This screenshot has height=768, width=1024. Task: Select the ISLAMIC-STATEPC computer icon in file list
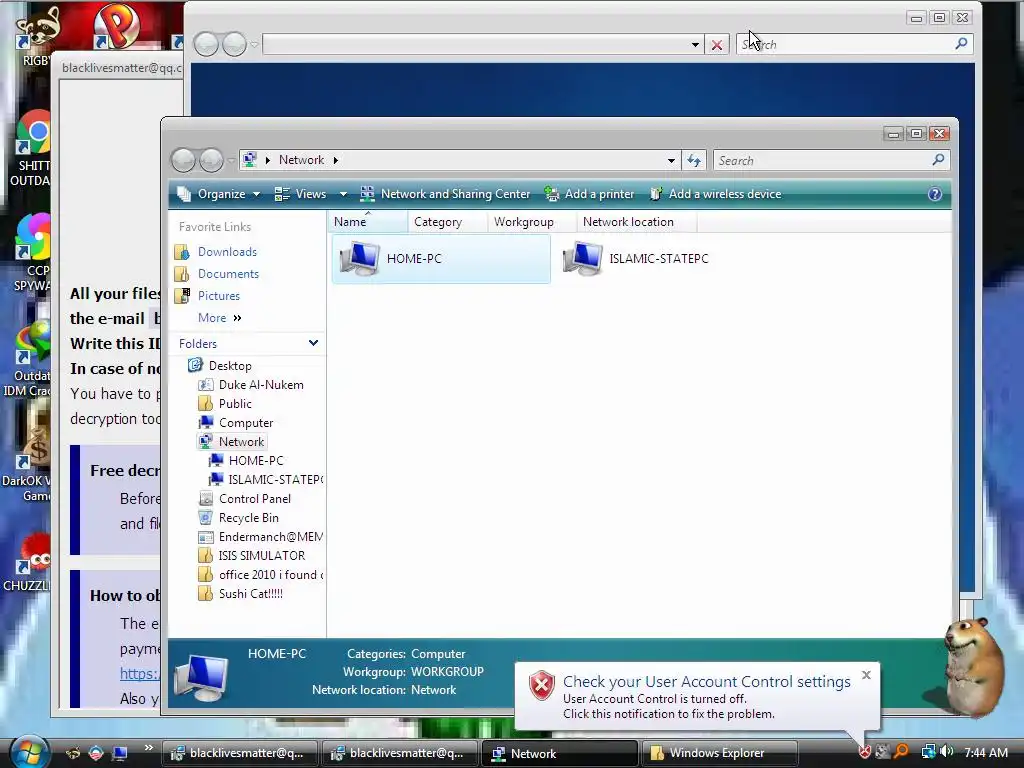[583, 259]
